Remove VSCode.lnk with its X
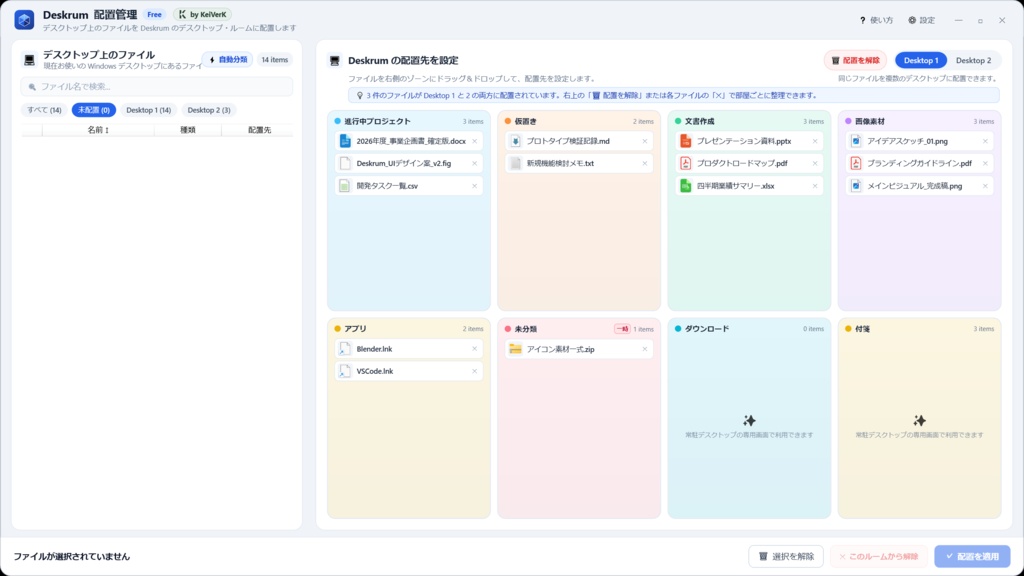This screenshot has height=576, width=1024. (475, 371)
